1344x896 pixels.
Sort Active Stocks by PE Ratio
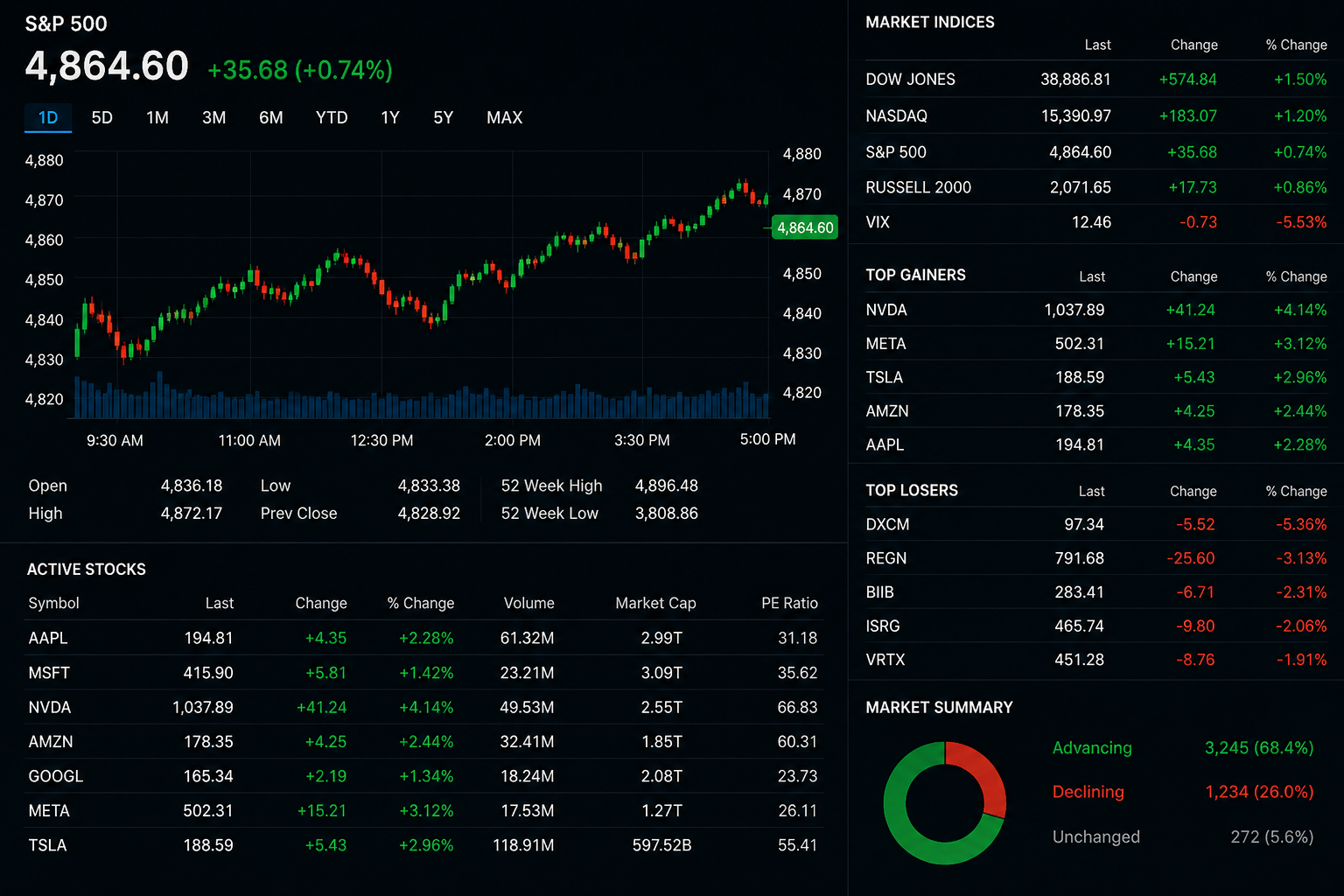(789, 603)
